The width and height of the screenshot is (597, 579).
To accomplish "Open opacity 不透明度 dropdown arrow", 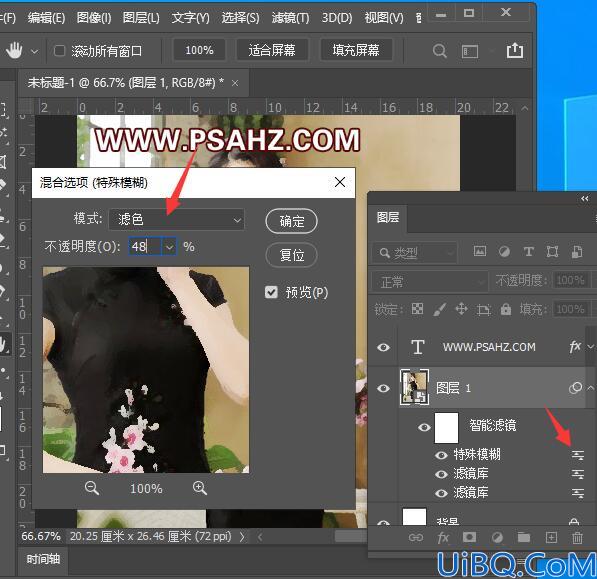I will (169, 247).
